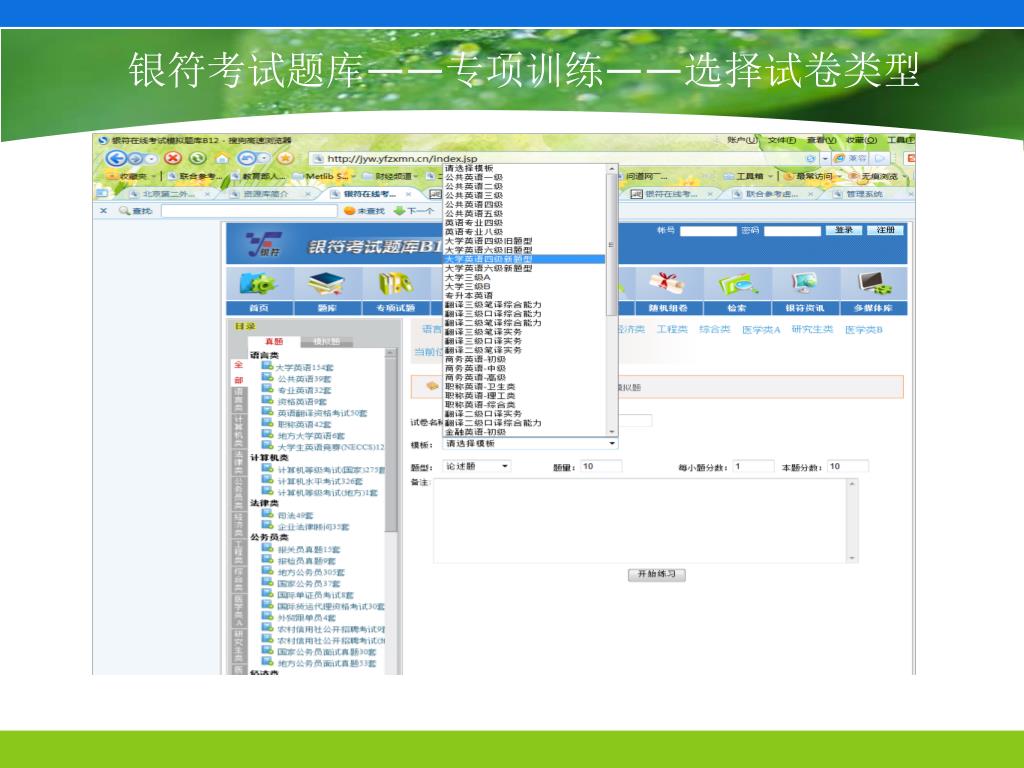Click the 帐号 account input field
Screen dimensions: 1024x768
[708, 231]
